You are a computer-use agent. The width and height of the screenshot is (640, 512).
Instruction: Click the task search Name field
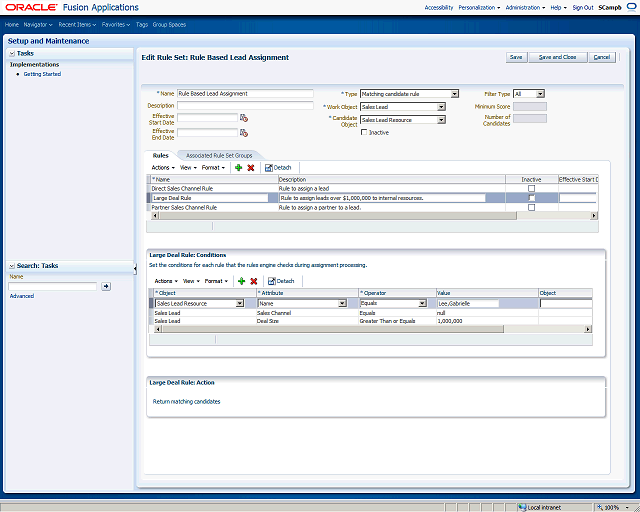(x=53, y=286)
